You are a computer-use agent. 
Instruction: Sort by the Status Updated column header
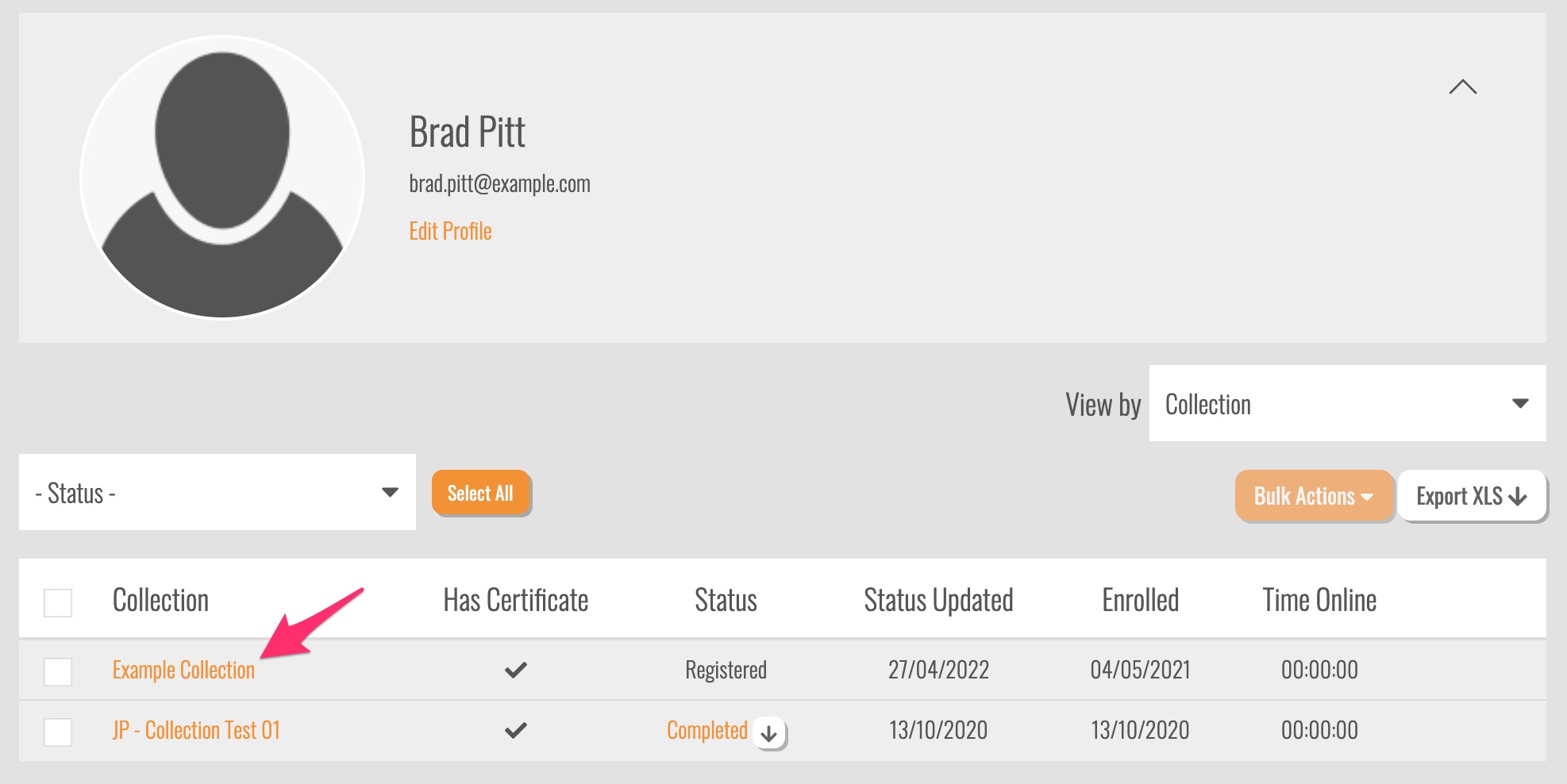[x=938, y=601]
